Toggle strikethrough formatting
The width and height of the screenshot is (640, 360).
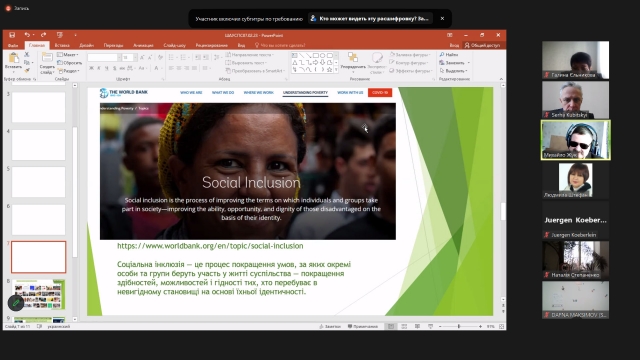pos(122,68)
